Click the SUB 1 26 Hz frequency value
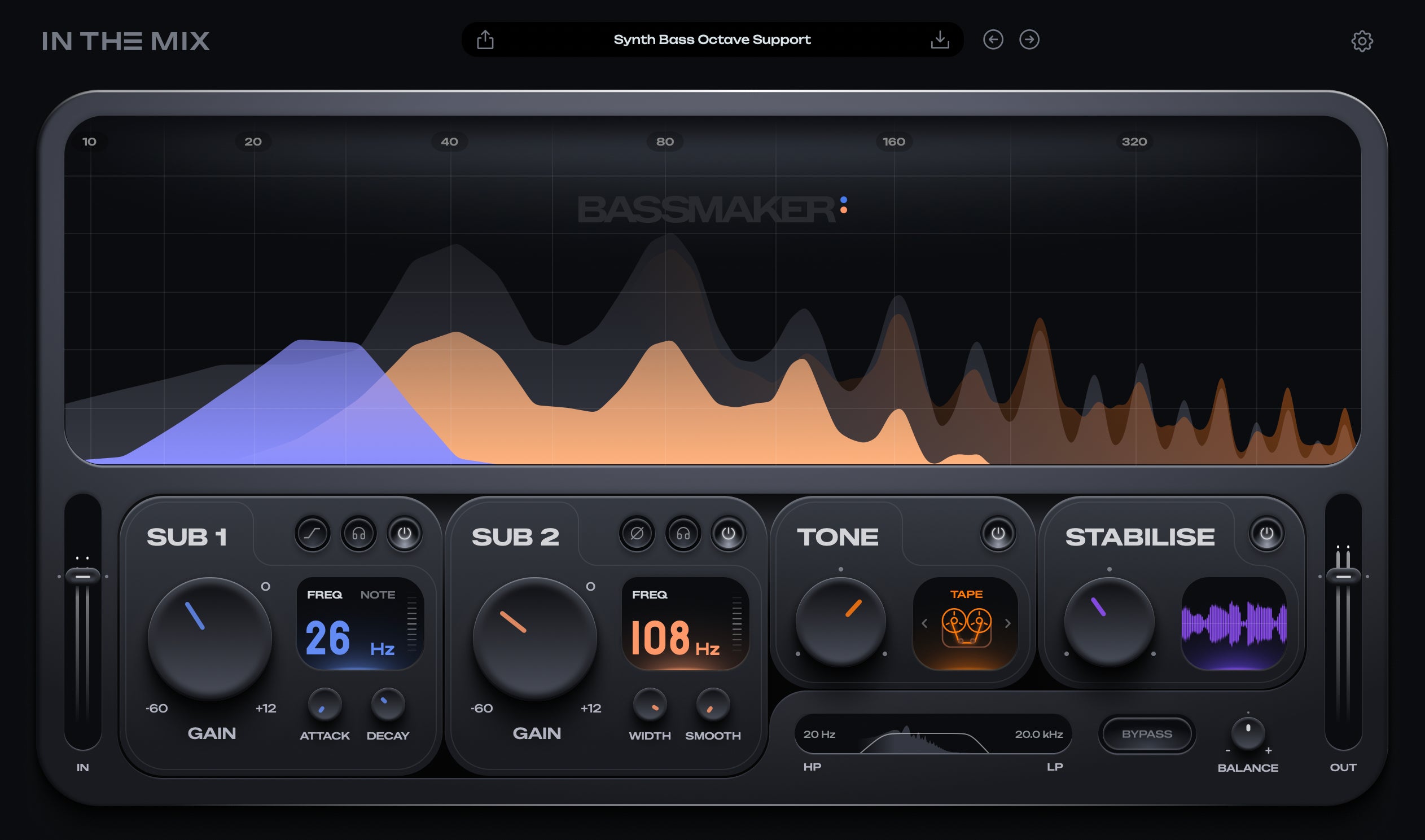The height and width of the screenshot is (840, 1425). click(350, 638)
